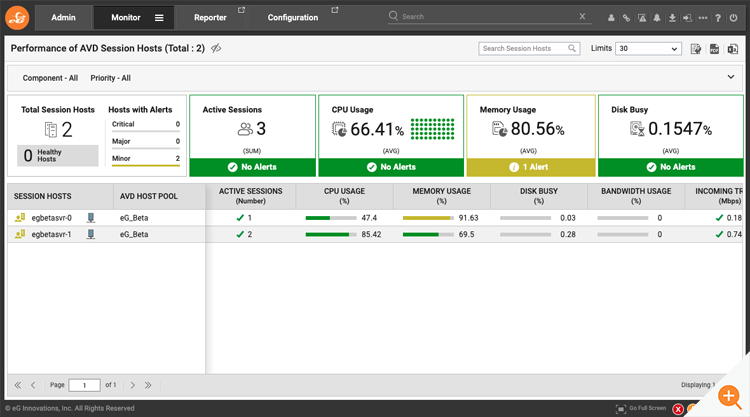Click the Disk Busy No Alerts bar
The height and width of the screenshot is (417, 750).
(671, 167)
